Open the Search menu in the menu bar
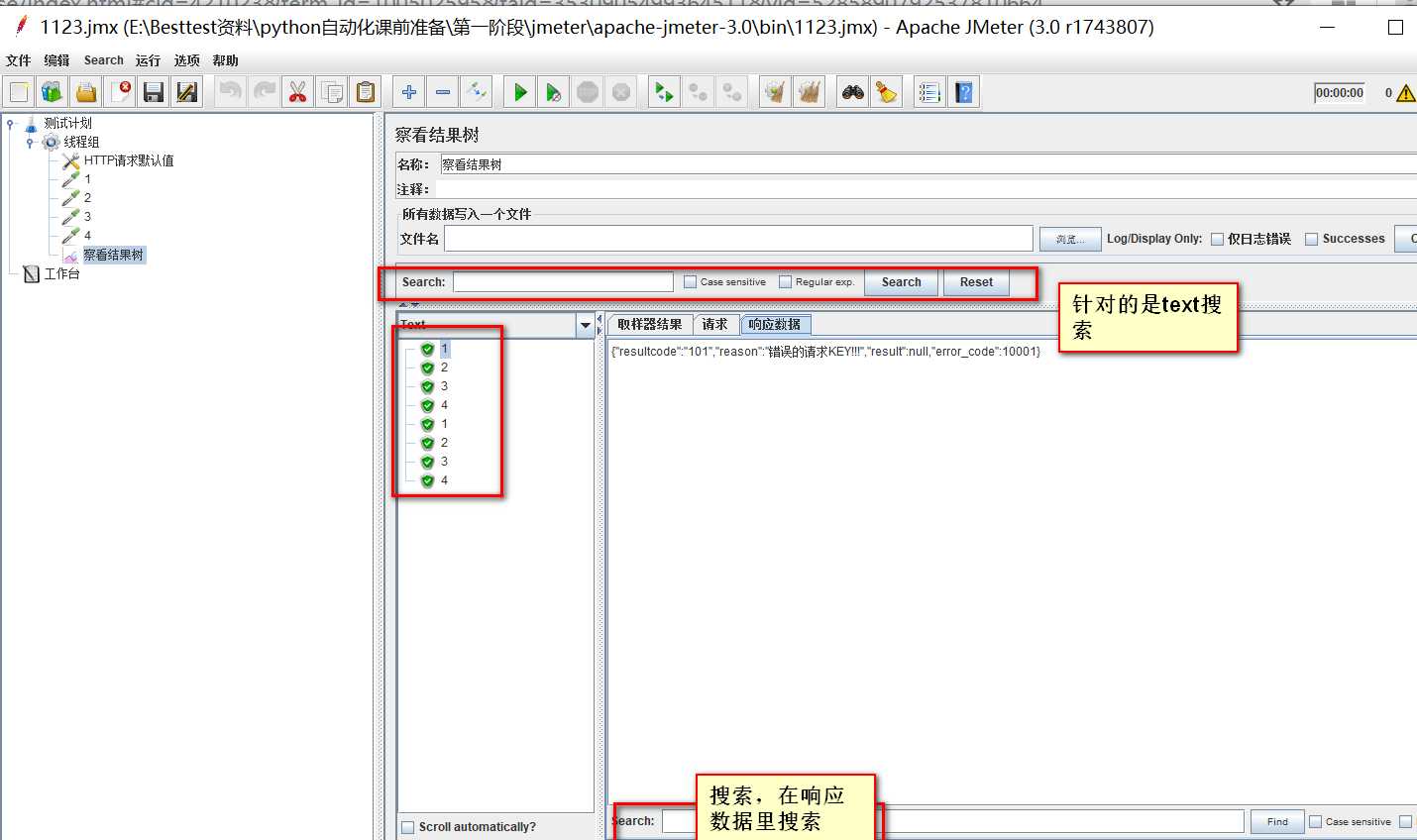1417x840 pixels. click(x=103, y=60)
